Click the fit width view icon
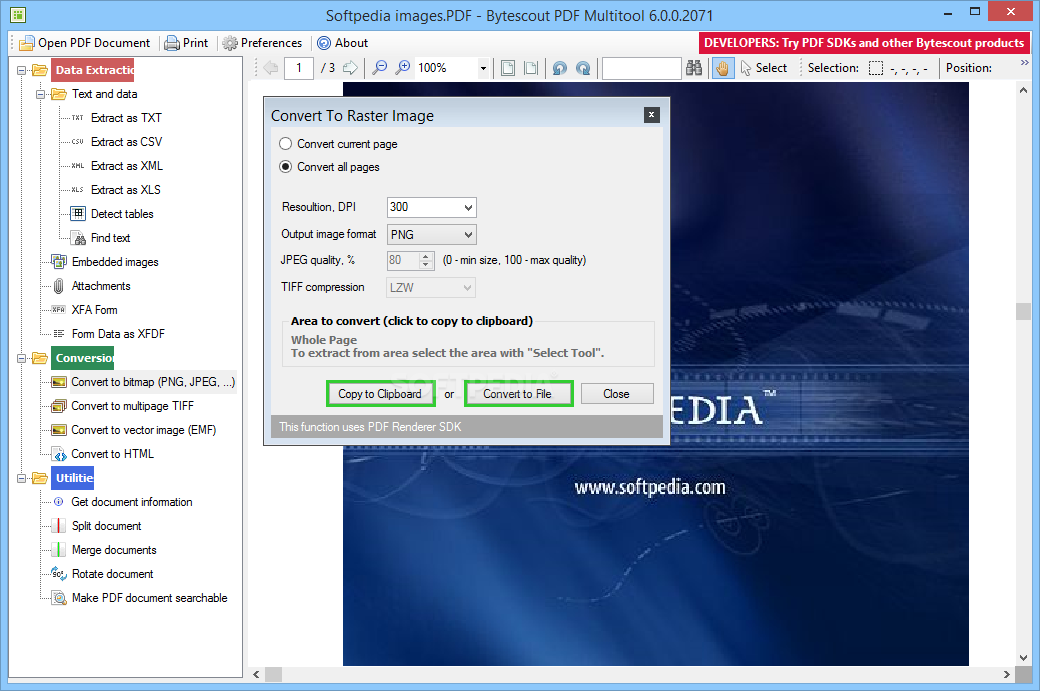Screen dimensions: 1040x691 pyautogui.click(x=531, y=68)
